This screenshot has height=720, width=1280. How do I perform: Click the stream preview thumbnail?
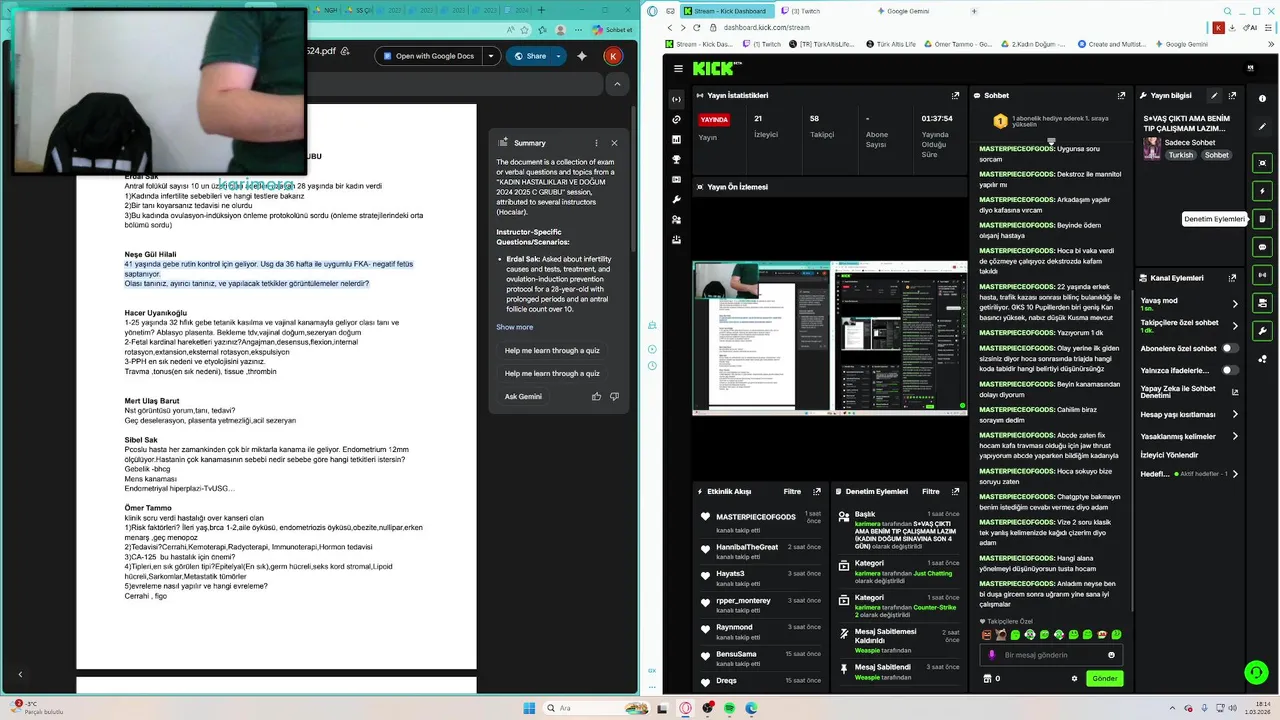(x=830, y=336)
